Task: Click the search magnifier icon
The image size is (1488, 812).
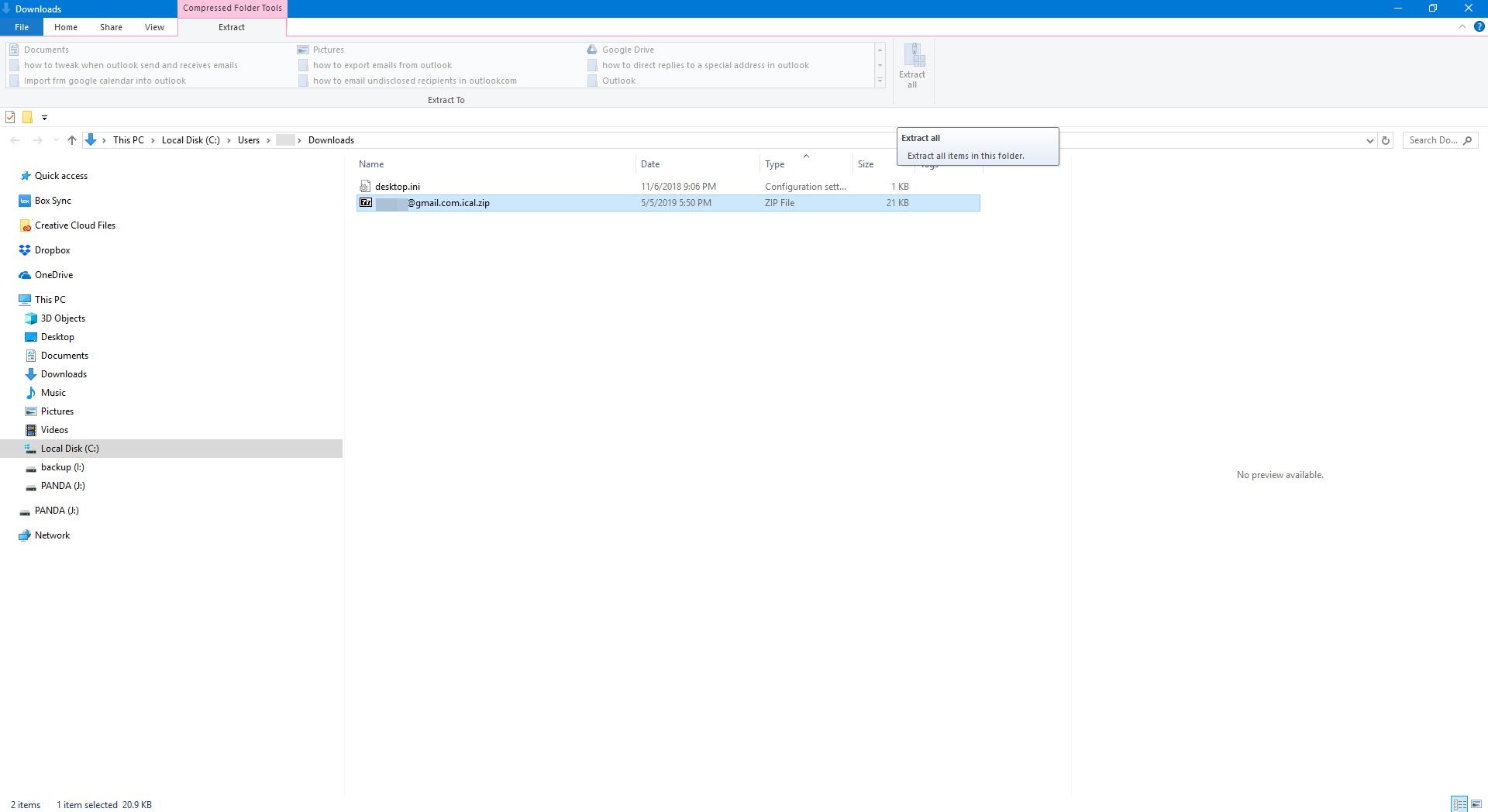Action: click(x=1467, y=140)
